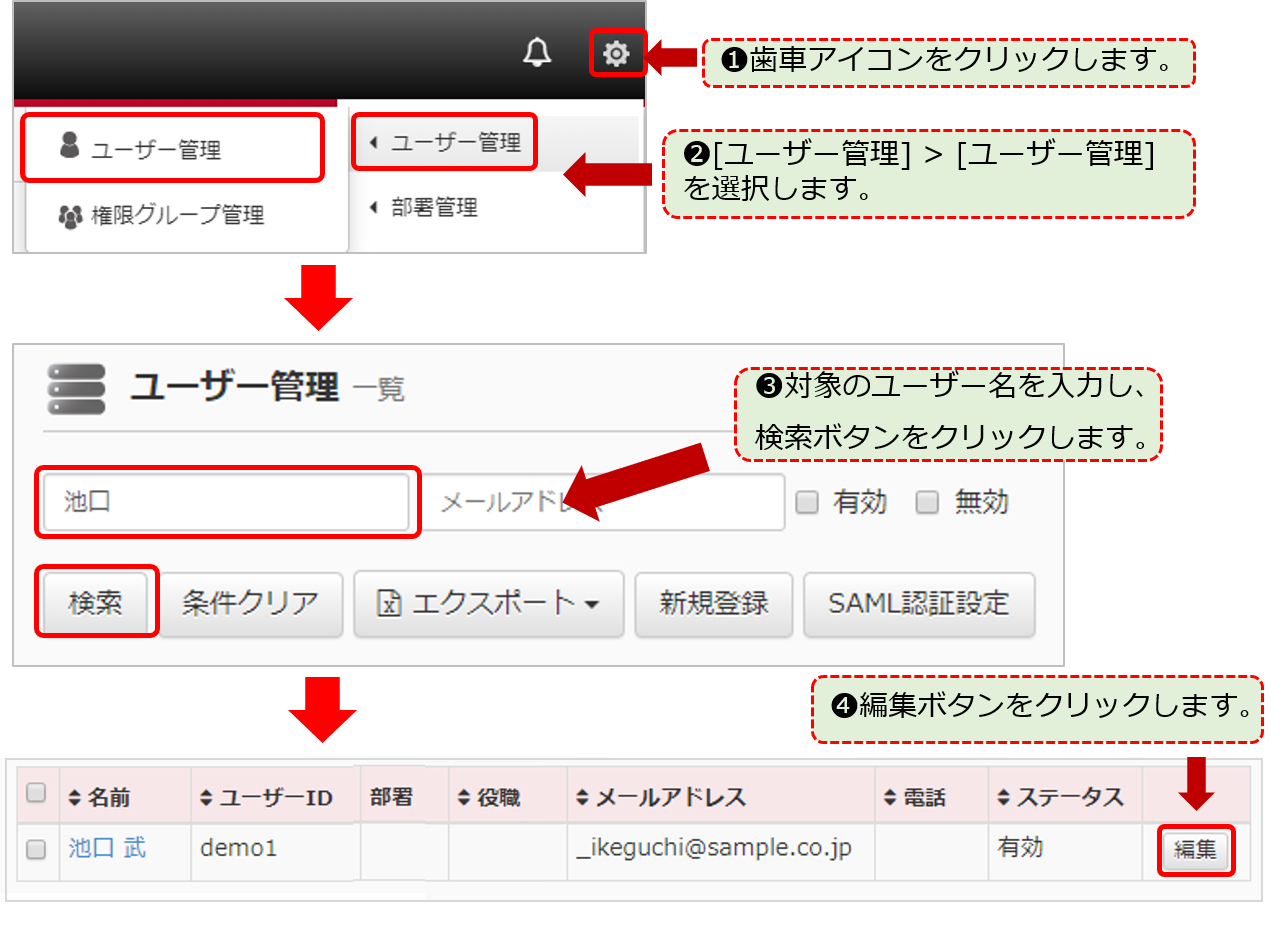Select the checkbox for 池口 武 row

(x=36, y=850)
